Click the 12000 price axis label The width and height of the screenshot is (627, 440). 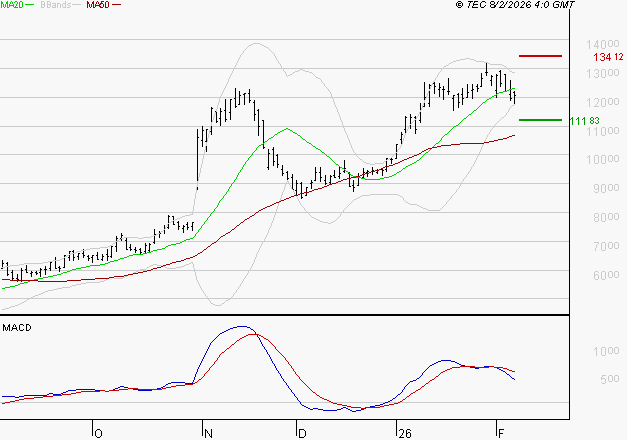603,102
